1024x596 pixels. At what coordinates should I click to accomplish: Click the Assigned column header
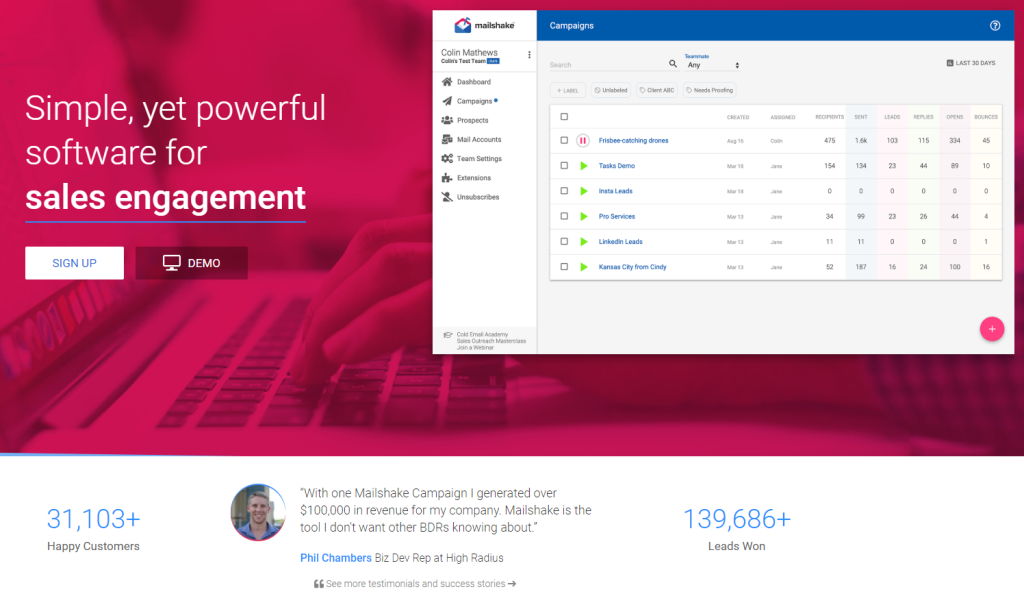coord(782,118)
